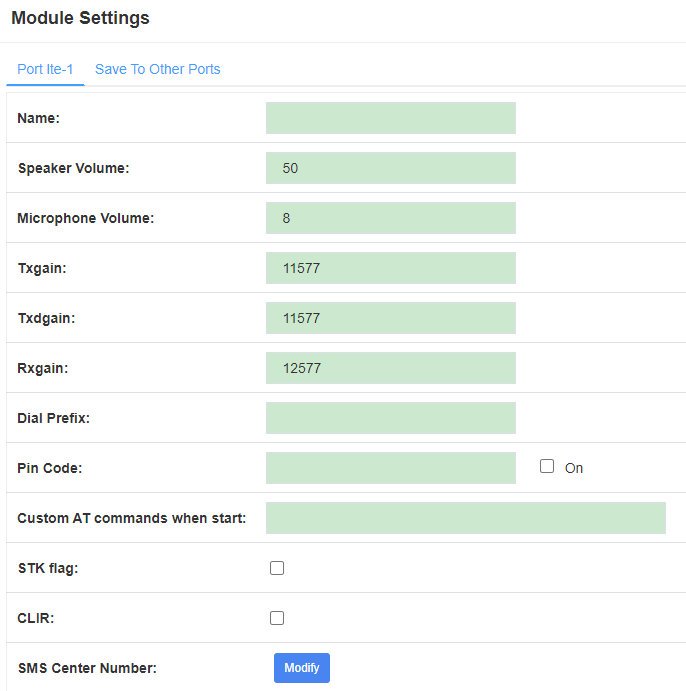This screenshot has width=686, height=691.
Task: Focus the Txdgain input field
Action: coord(391,318)
